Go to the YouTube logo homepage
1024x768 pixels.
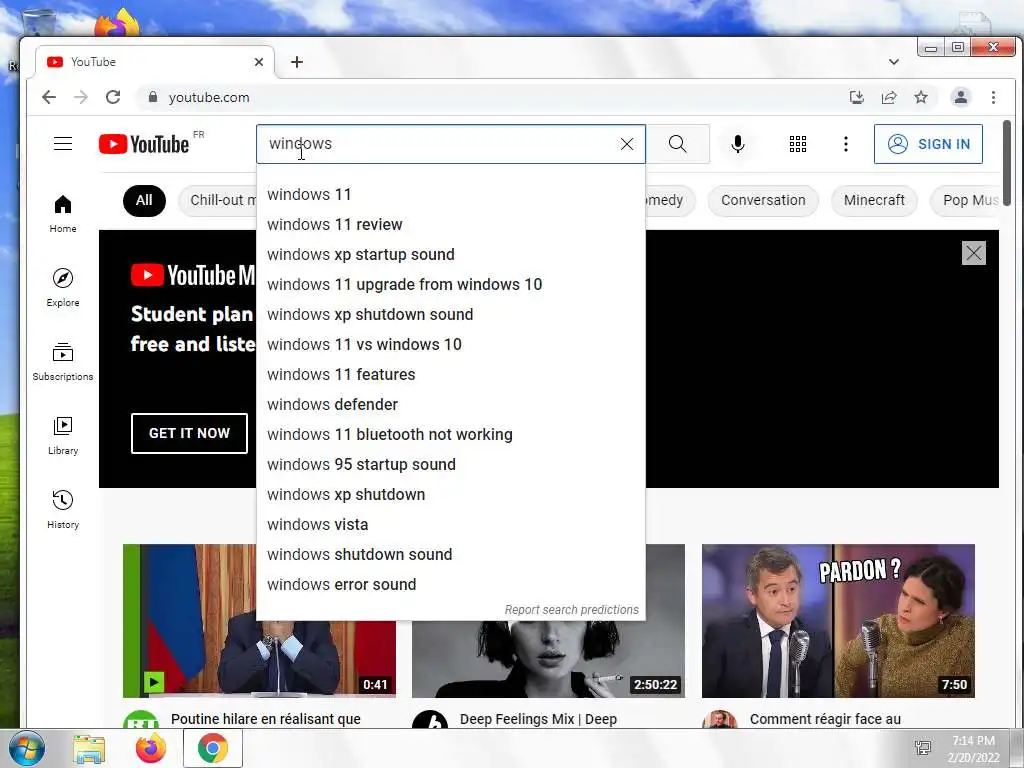coord(144,144)
